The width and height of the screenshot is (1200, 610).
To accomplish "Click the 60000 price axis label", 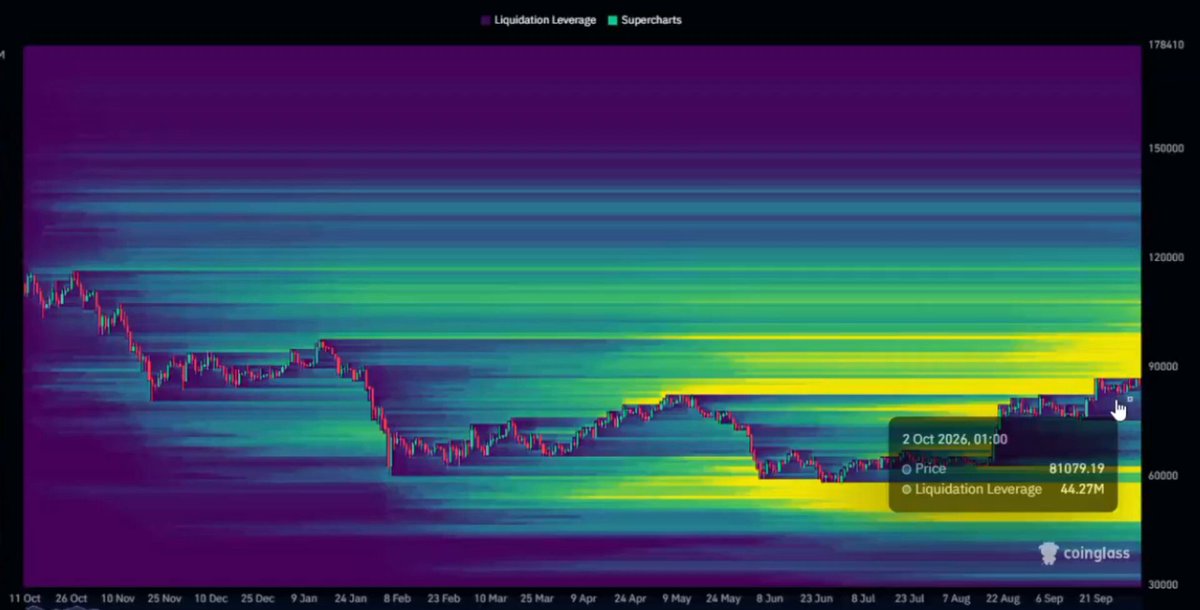I will tap(1165, 475).
